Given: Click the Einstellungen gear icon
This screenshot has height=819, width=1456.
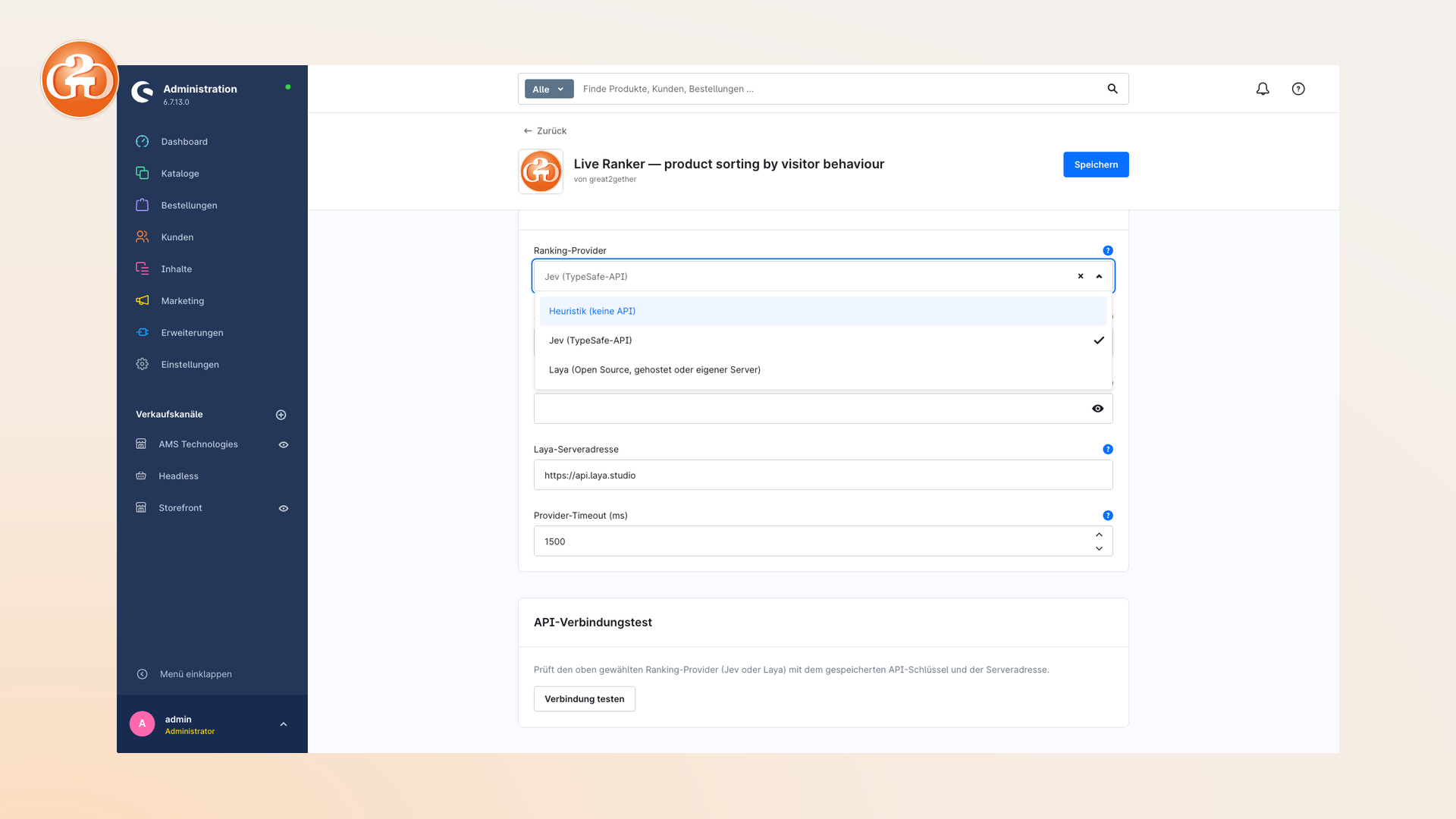Looking at the screenshot, I should (142, 365).
